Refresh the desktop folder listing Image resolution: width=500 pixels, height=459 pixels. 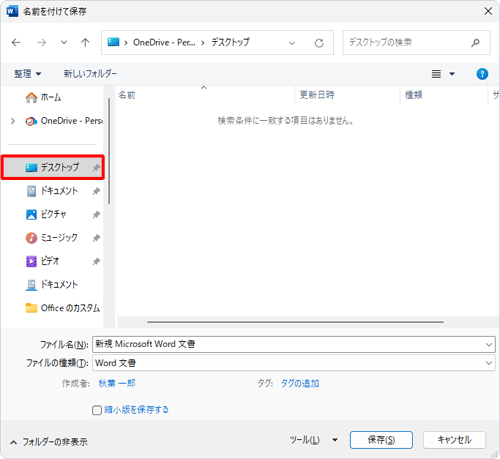click(x=319, y=43)
